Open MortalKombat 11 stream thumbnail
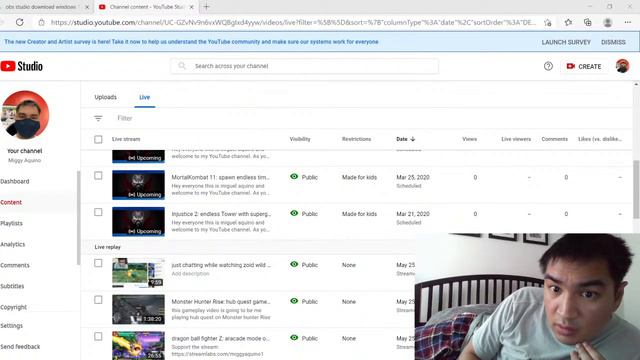 point(138,185)
